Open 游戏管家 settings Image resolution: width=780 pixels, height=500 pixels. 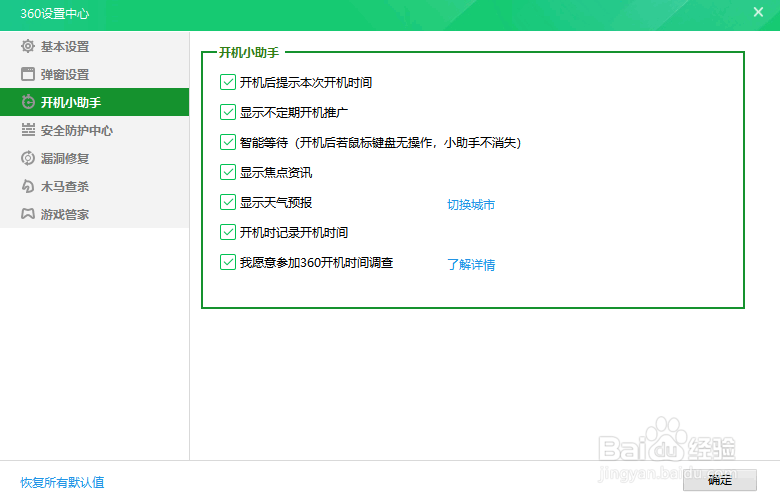click(95, 214)
